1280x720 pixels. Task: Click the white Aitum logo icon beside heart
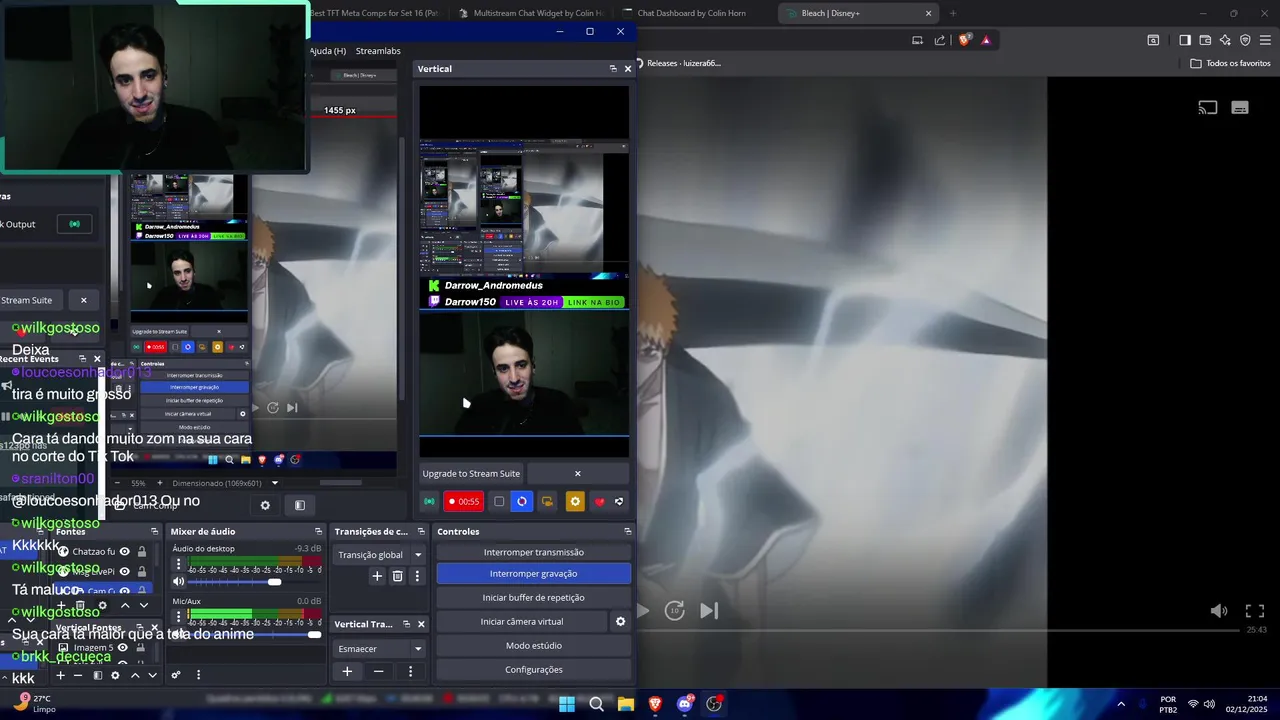(619, 502)
